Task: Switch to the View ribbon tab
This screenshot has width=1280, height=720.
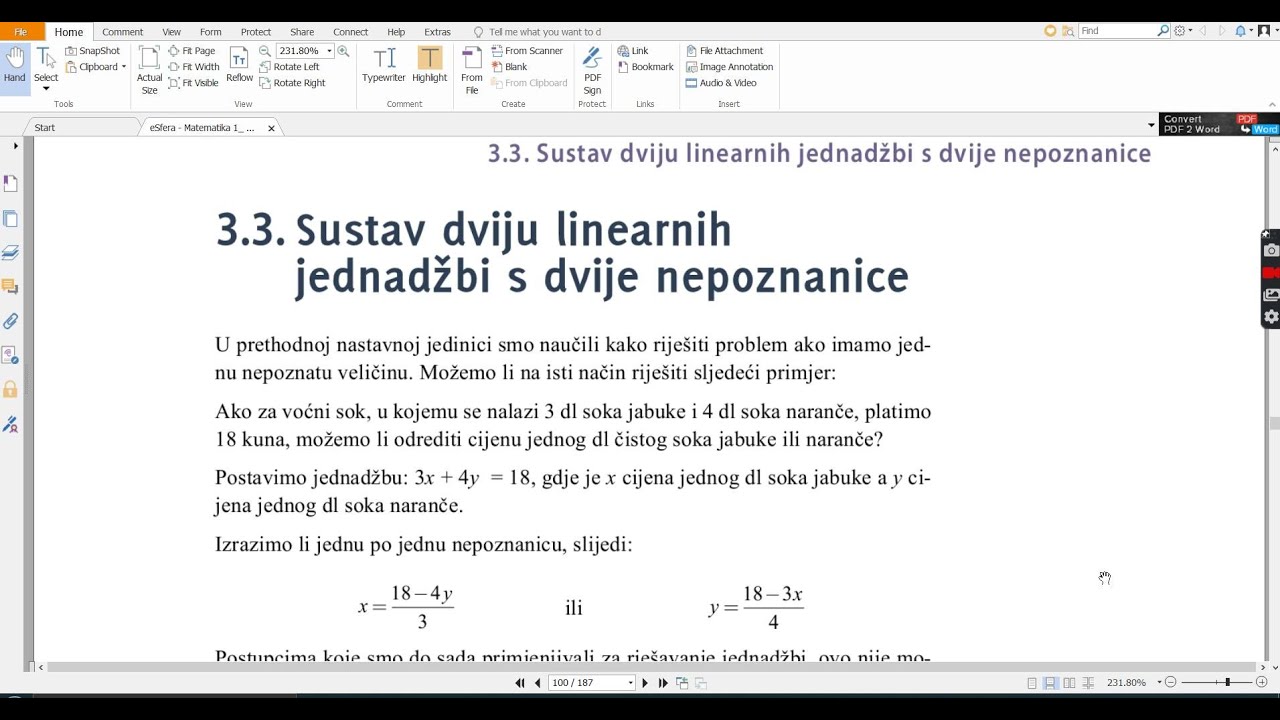Action: tap(172, 32)
